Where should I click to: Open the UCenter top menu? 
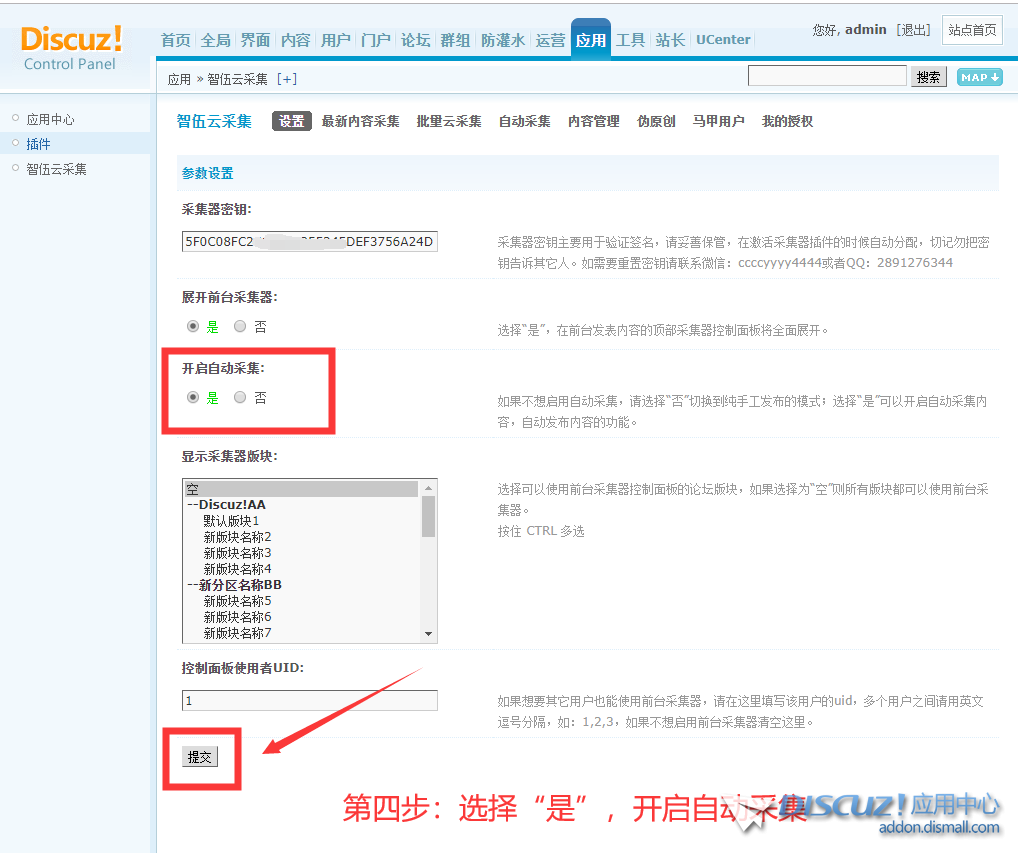coord(723,40)
